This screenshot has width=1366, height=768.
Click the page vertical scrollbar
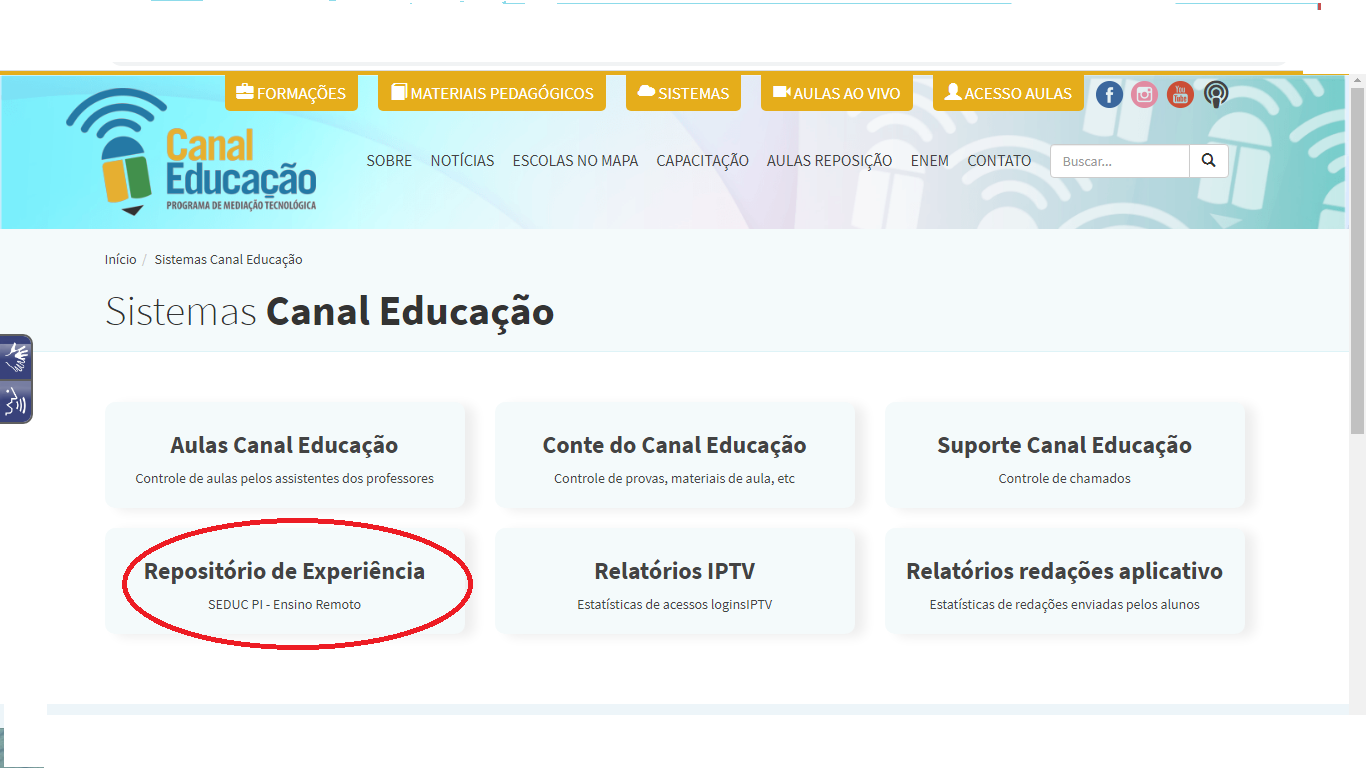click(x=1357, y=260)
